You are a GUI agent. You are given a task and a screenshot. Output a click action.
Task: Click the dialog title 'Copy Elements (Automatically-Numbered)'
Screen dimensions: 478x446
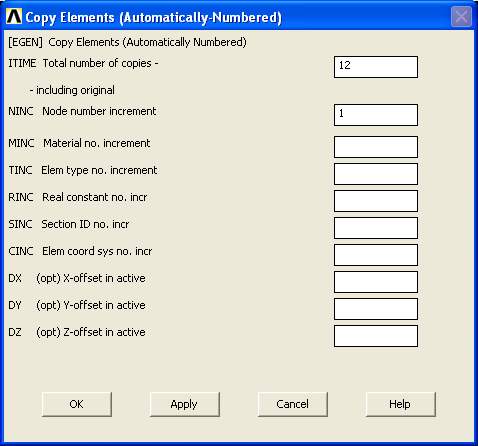tap(154, 17)
